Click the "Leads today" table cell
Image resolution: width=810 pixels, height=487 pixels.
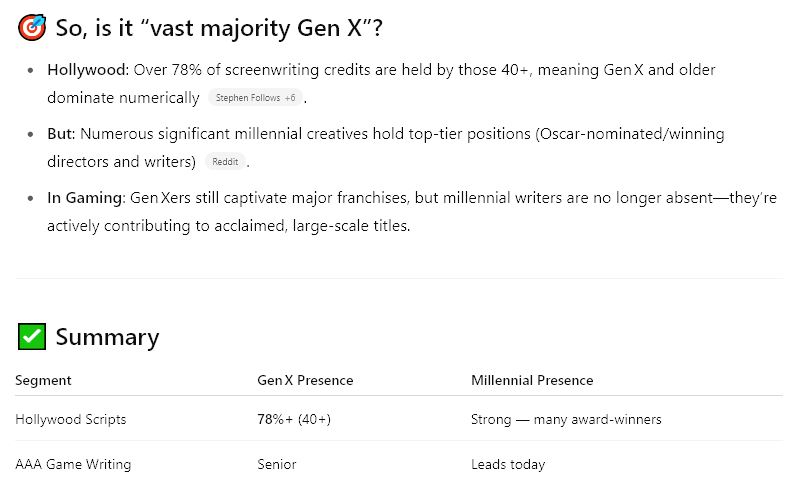508,464
